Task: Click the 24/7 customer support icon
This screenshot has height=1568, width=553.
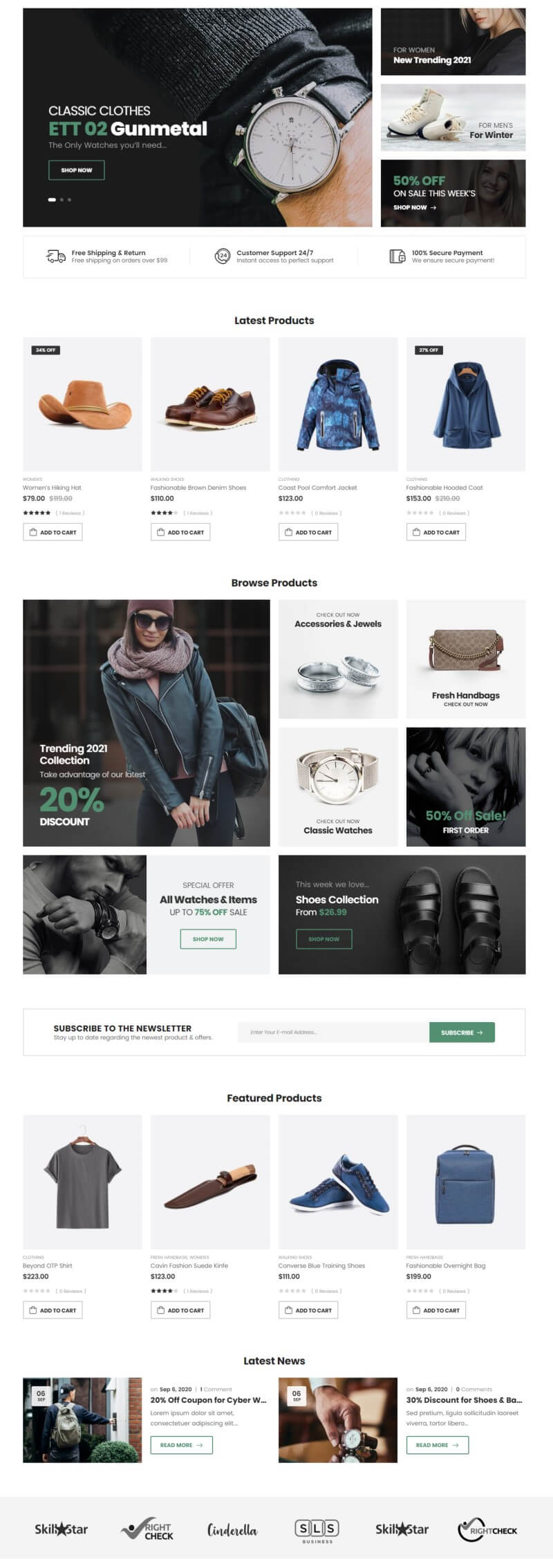Action: [x=222, y=256]
